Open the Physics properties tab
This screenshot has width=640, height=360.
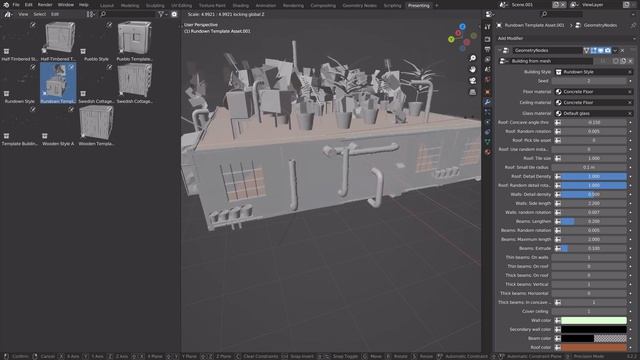(x=487, y=122)
